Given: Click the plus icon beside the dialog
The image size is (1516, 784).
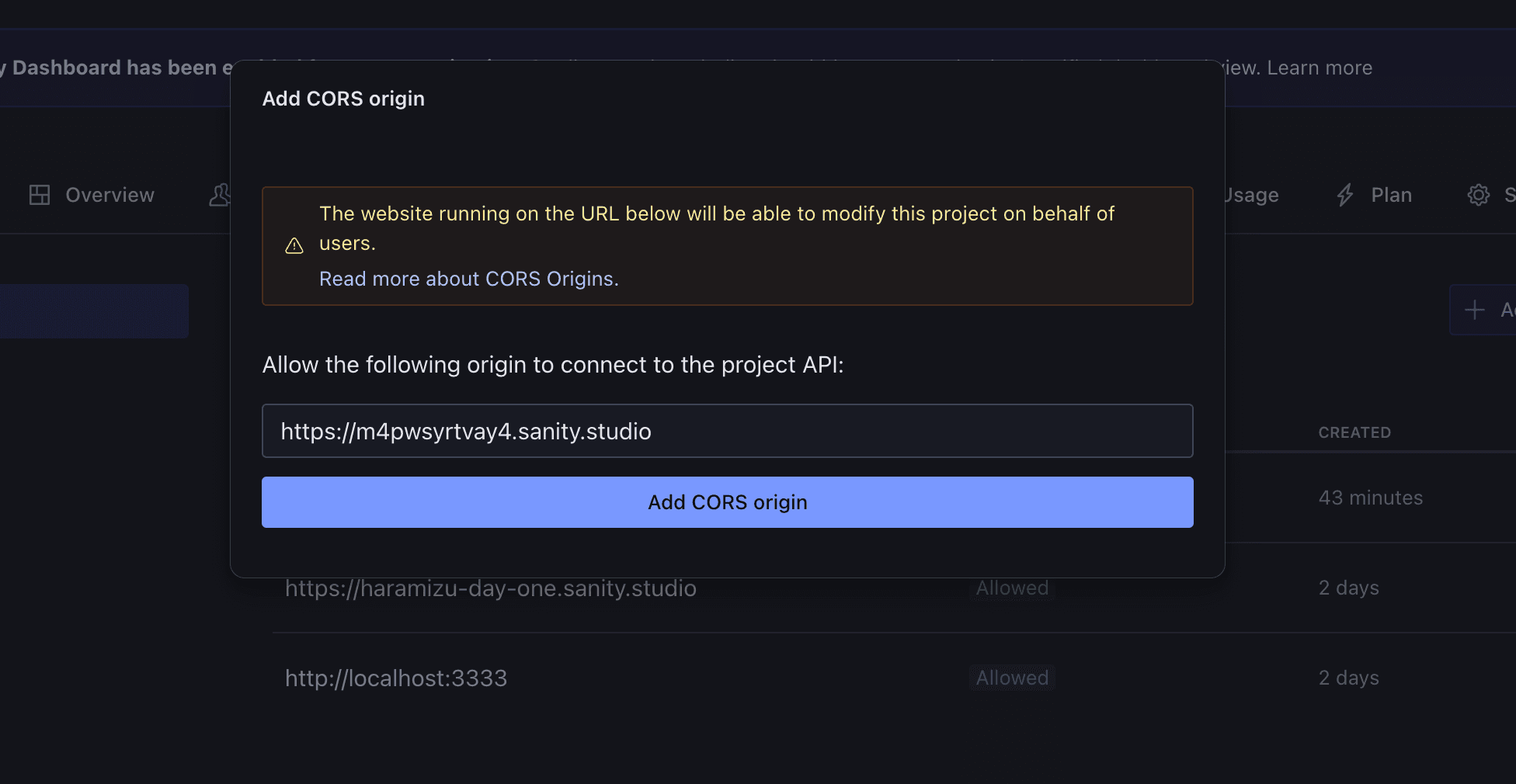Looking at the screenshot, I should [x=1474, y=310].
